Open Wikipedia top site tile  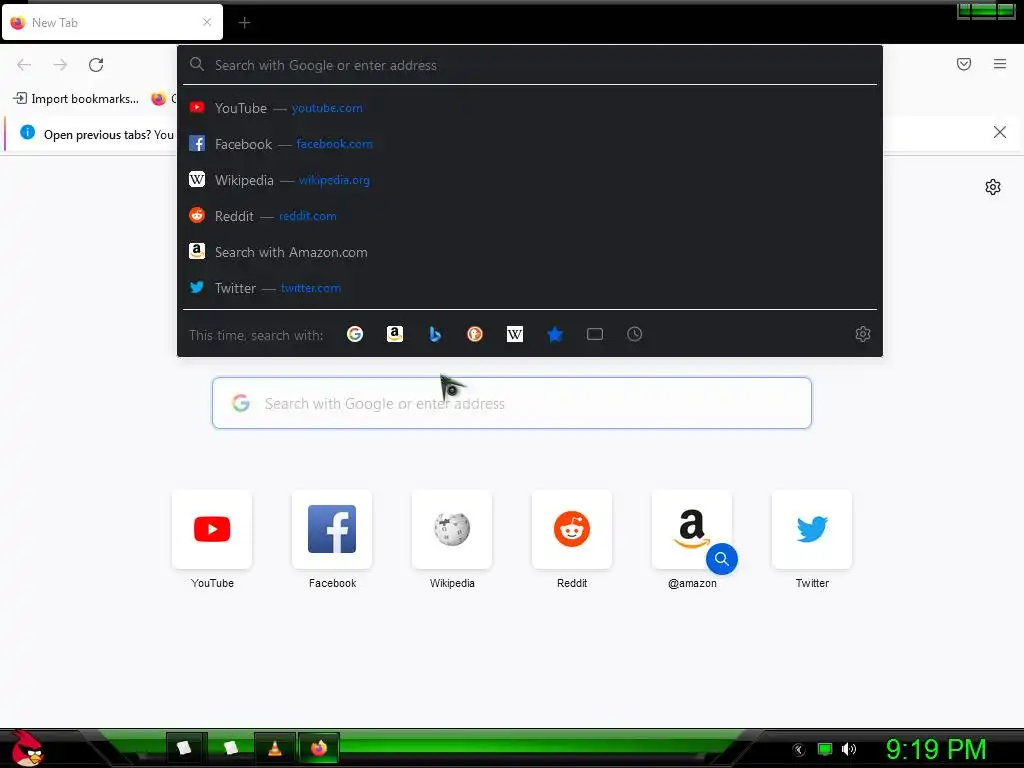[x=452, y=529]
